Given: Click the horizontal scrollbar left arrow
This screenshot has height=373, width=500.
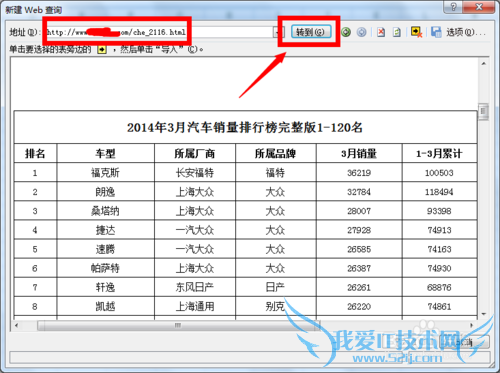Looking at the screenshot, I should click(x=17, y=325).
